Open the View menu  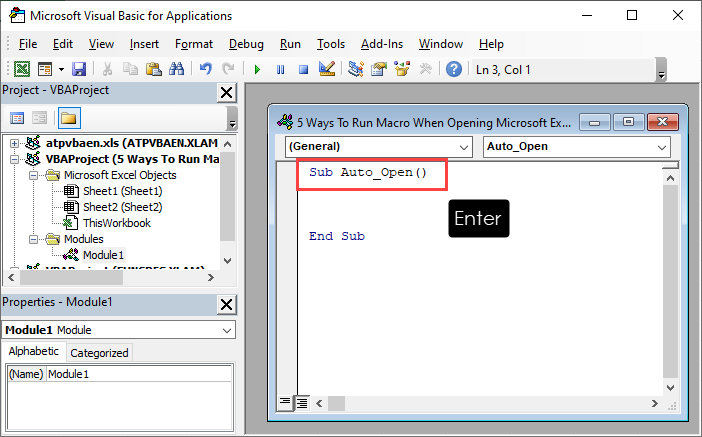(x=101, y=44)
